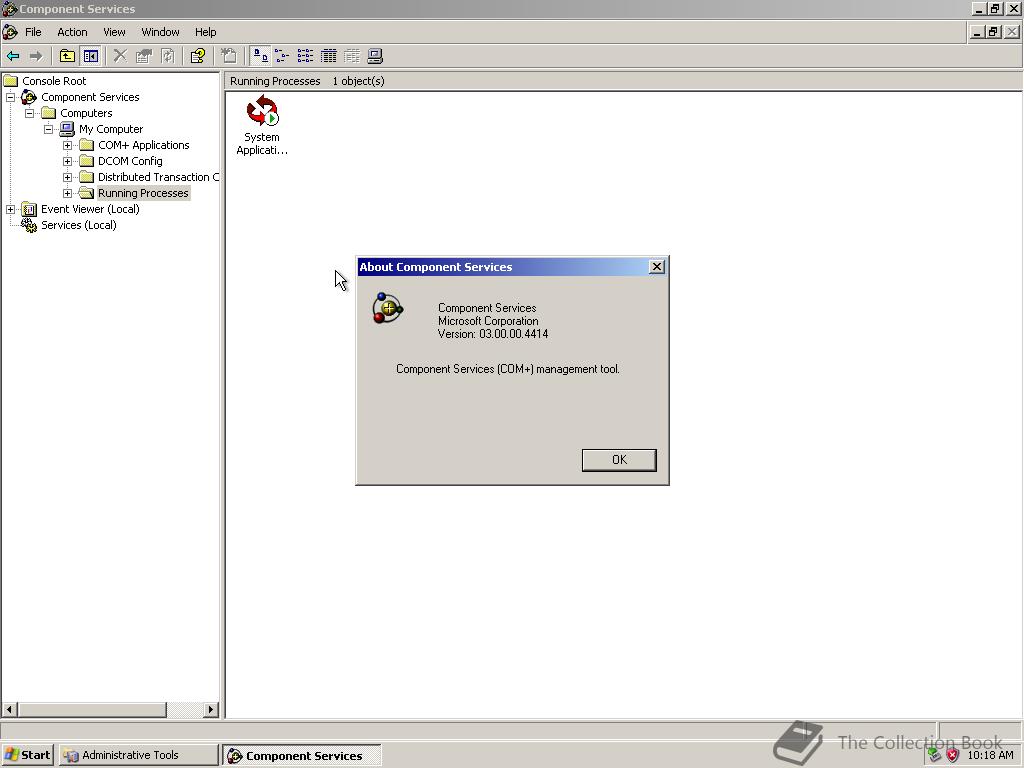Click the Component Services atom icon in dialog
1024x768 pixels.
(387, 308)
